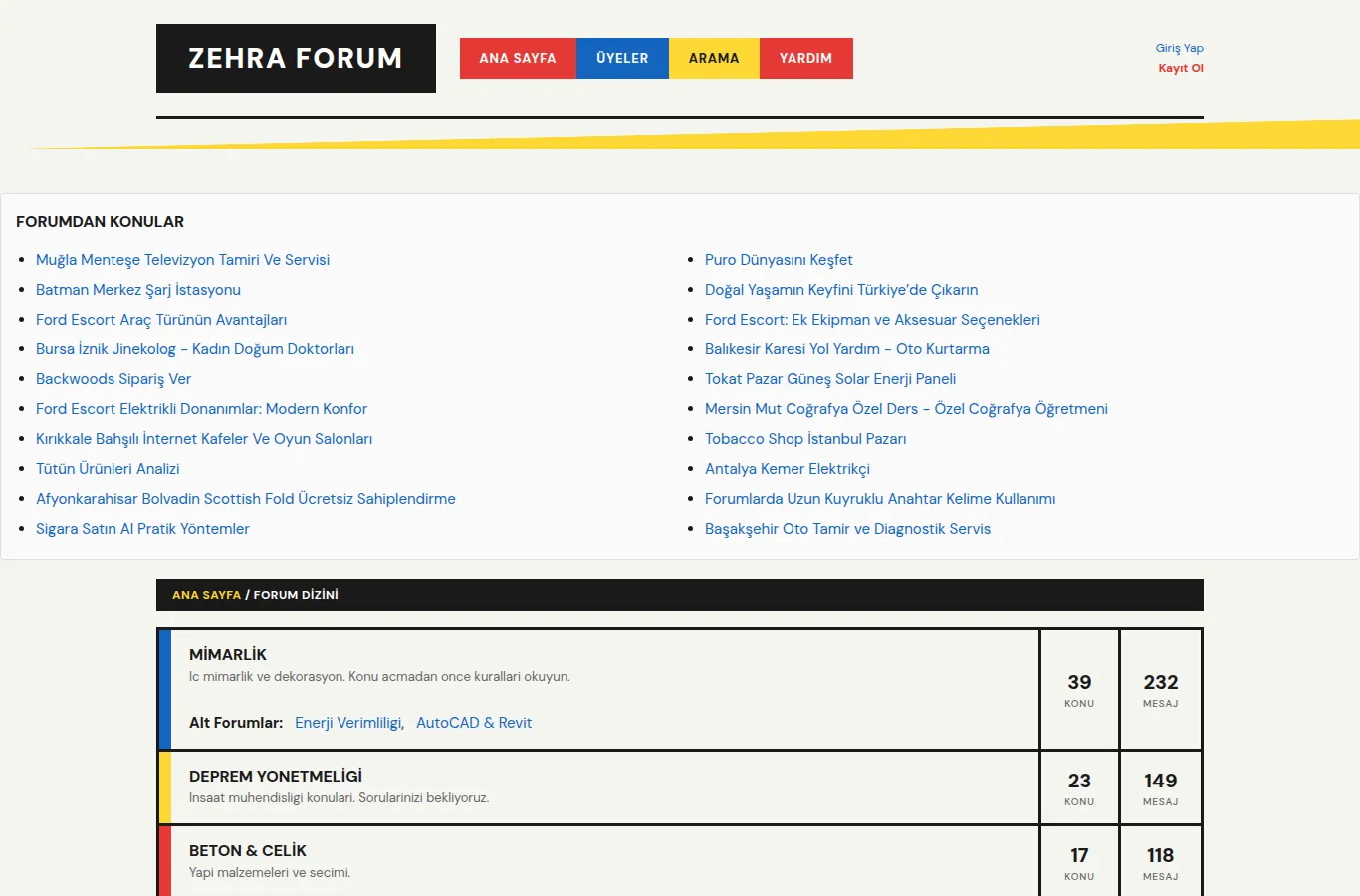This screenshot has height=896, width=1360.
Task: Open the Backwoods Sipariş Ver topic
Action: click(x=113, y=379)
